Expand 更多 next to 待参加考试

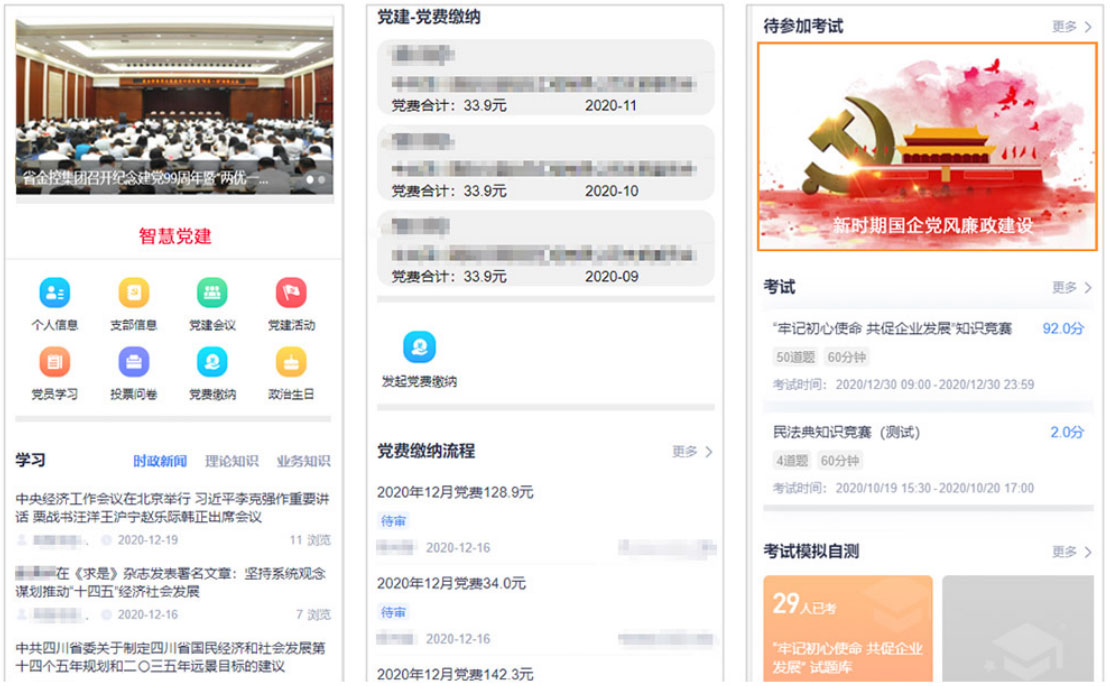[1072, 27]
